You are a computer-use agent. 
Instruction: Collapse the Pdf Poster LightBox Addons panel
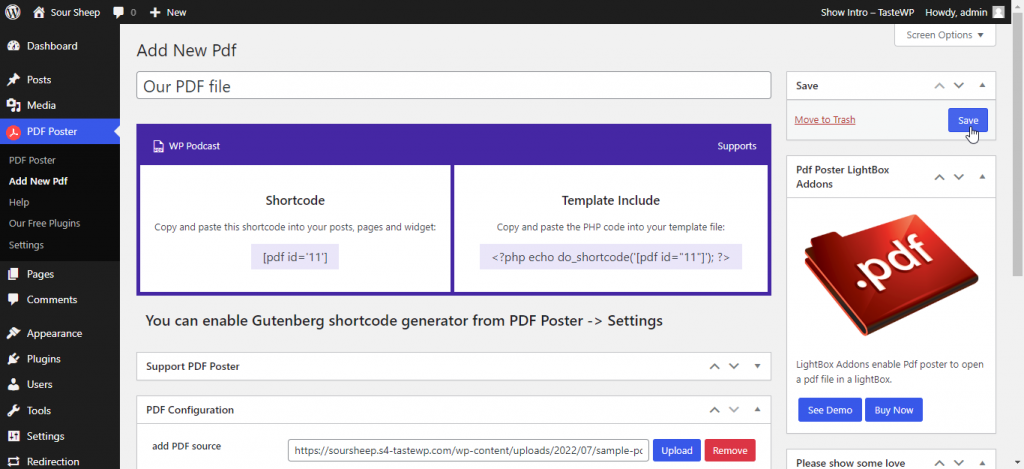(982, 177)
